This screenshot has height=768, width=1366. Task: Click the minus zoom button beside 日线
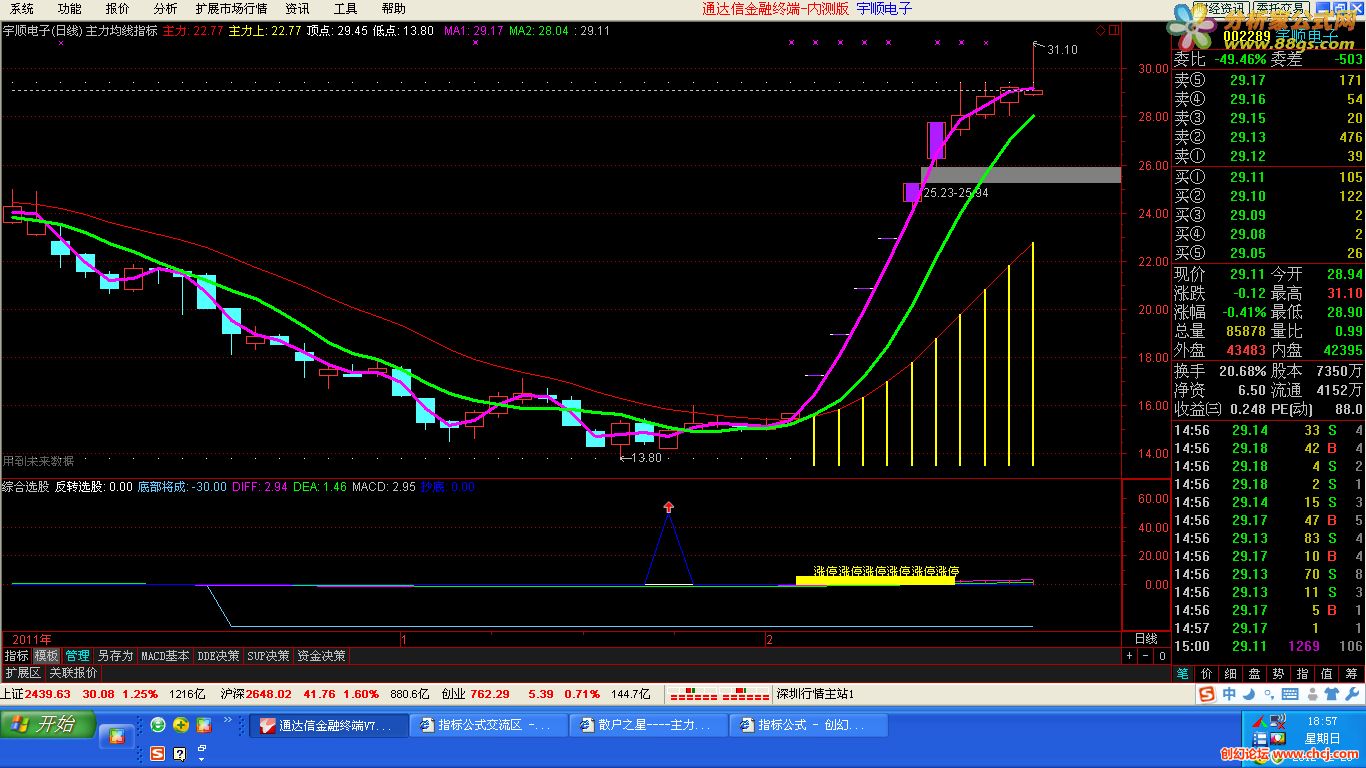(1146, 656)
